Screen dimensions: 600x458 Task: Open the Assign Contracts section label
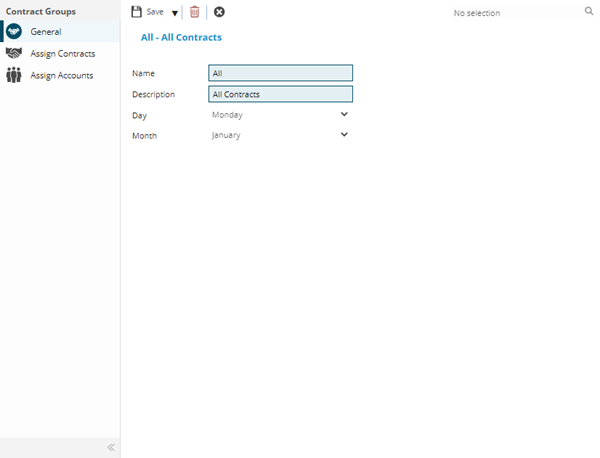coord(63,53)
